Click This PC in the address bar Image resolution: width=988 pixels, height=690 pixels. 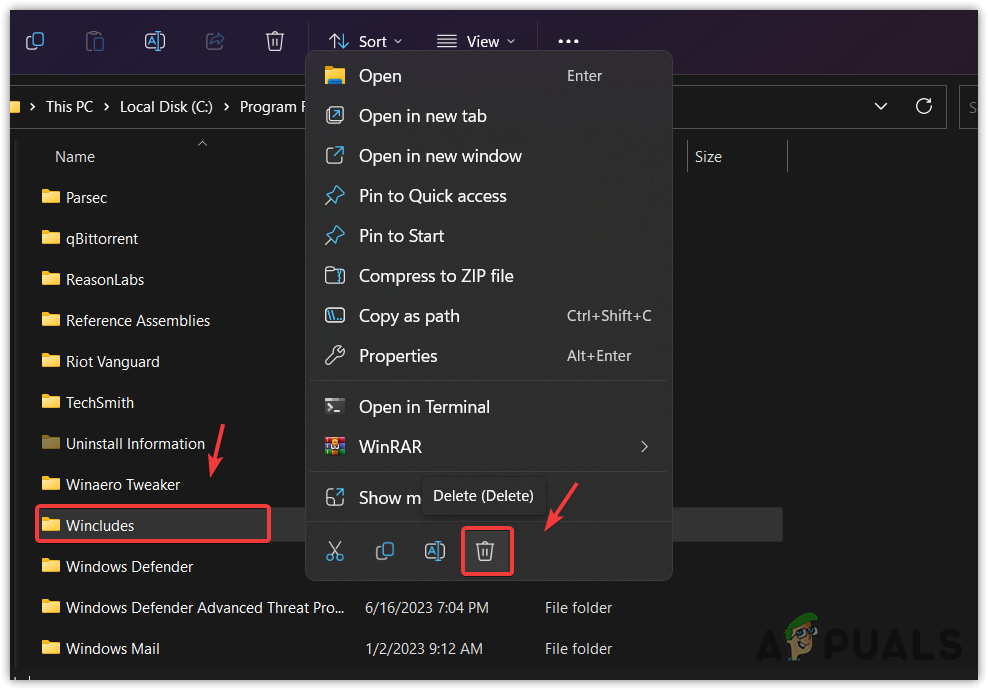click(x=69, y=107)
